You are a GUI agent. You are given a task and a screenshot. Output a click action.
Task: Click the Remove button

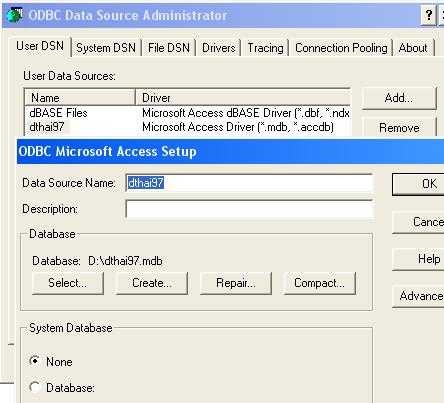(399, 127)
